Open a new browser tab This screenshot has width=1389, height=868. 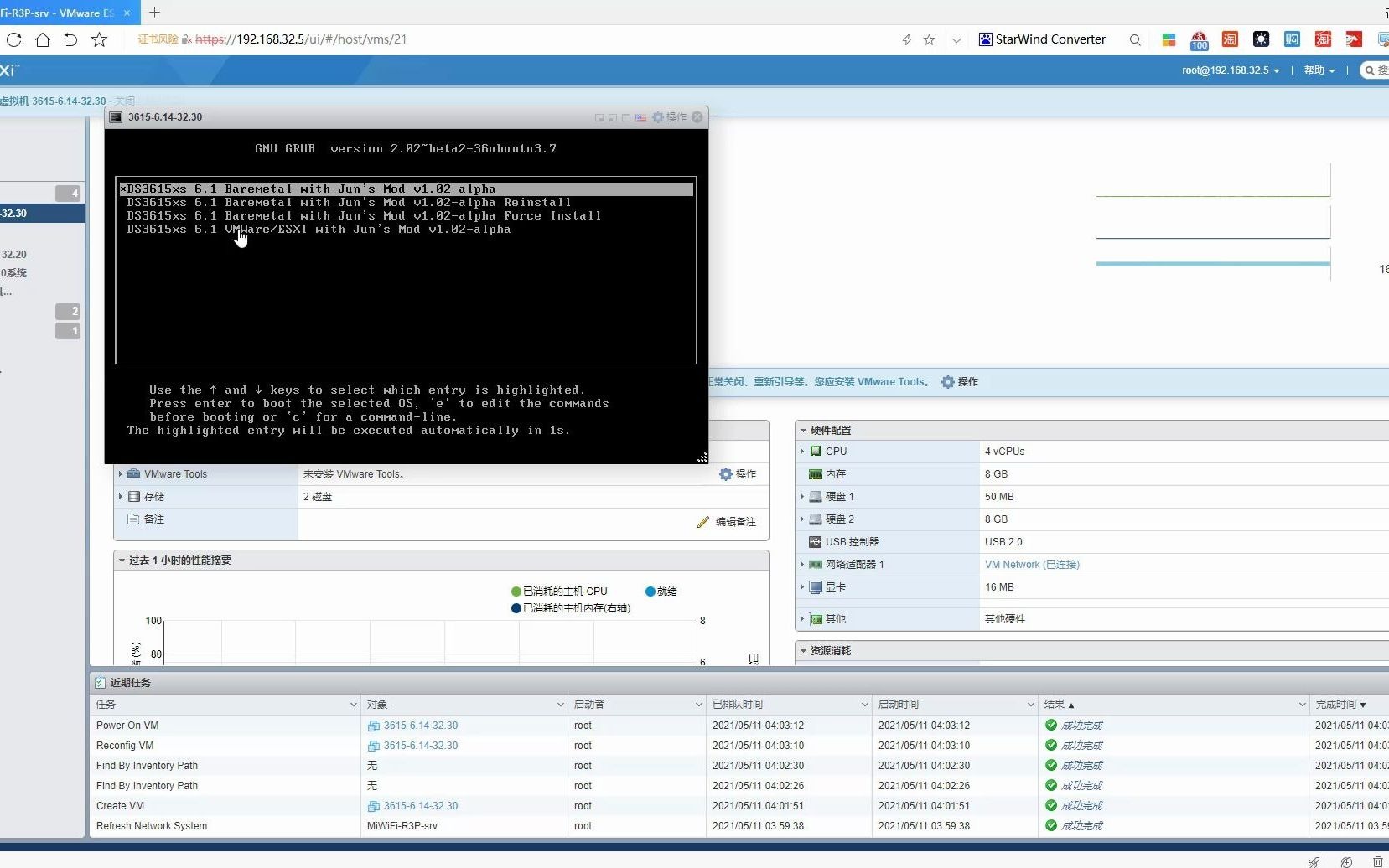(154, 12)
